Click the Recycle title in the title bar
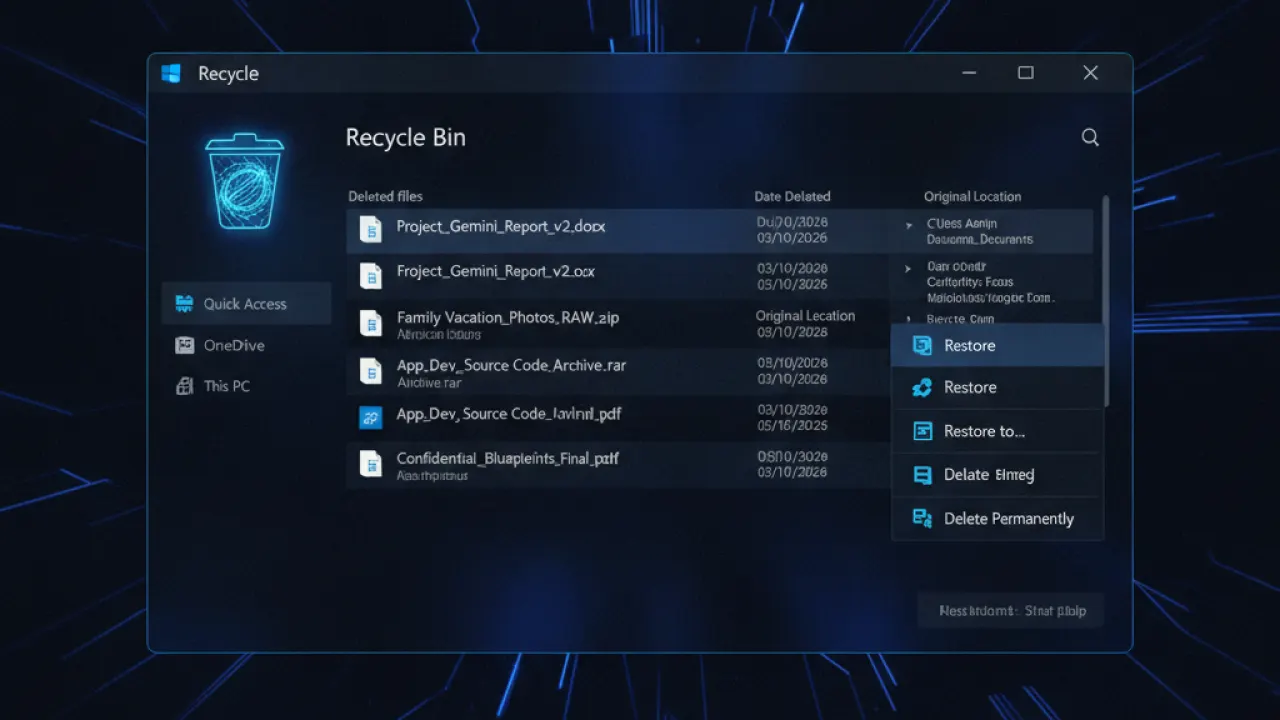 (228, 74)
